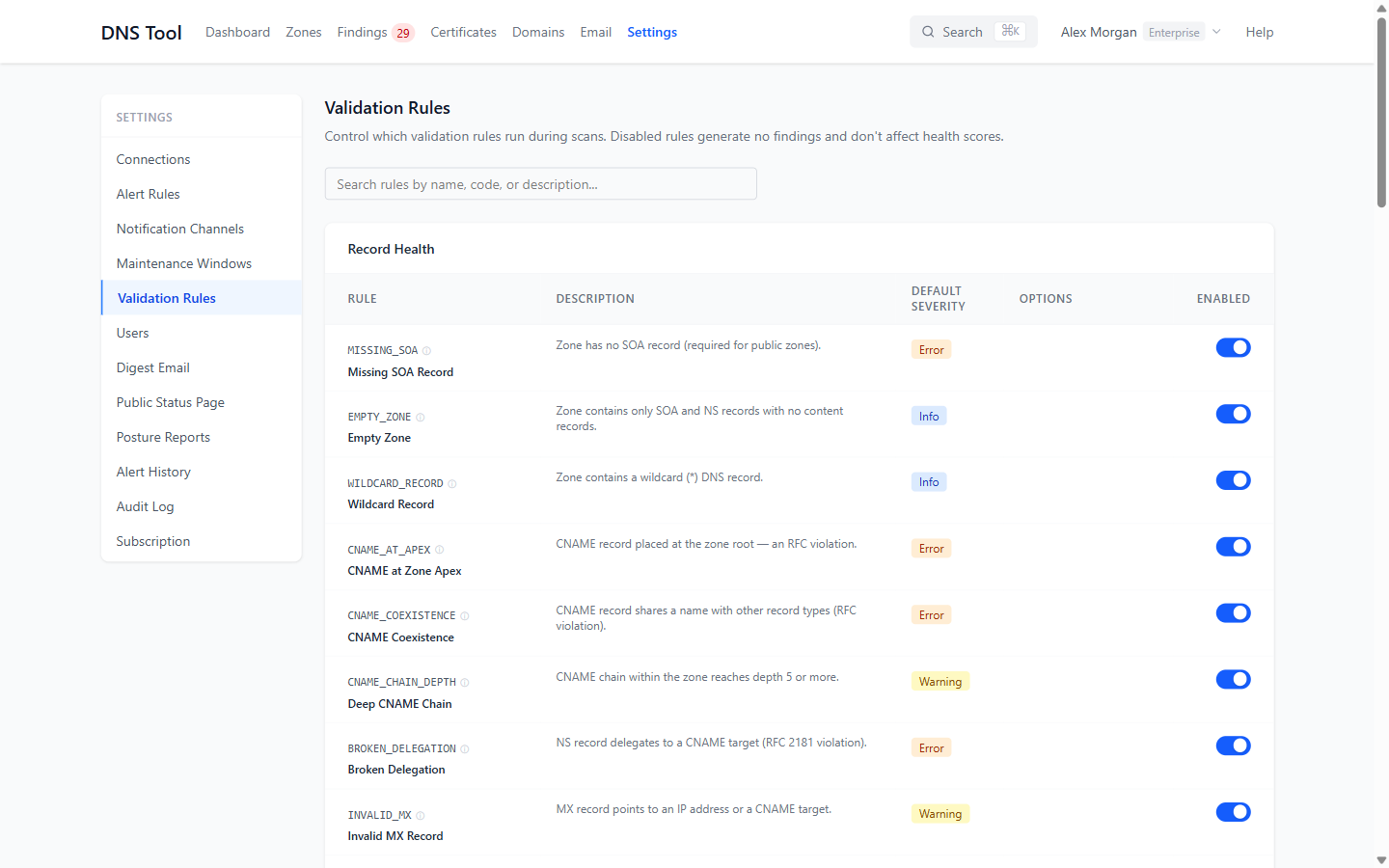Open the Domains tab
Image resolution: width=1389 pixels, height=868 pixels.
(x=538, y=32)
